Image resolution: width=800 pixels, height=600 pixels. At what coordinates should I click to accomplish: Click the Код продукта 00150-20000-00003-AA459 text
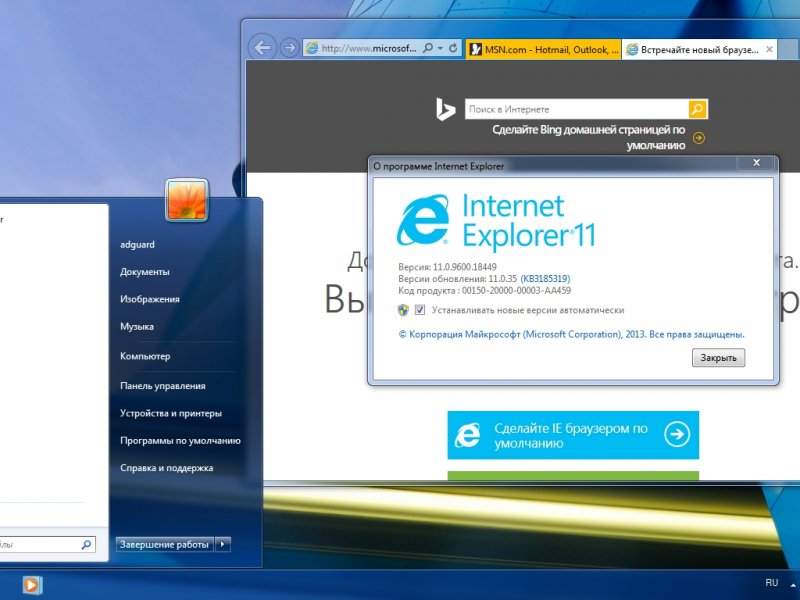484,291
